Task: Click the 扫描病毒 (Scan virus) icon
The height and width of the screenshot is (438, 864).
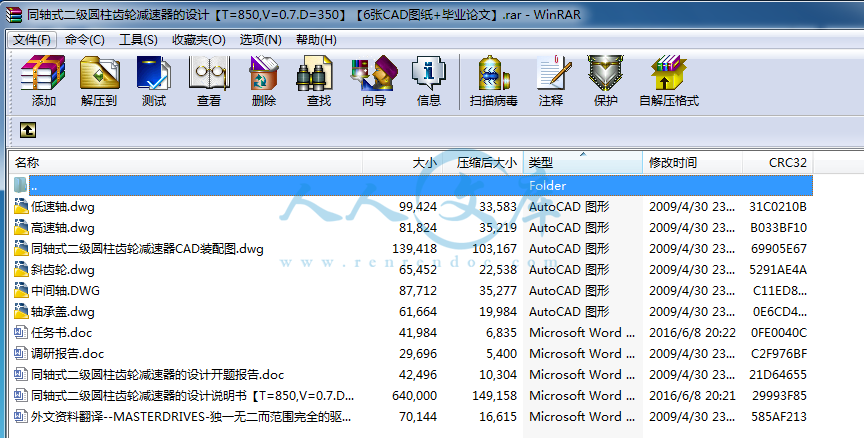Action: click(x=494, y=73)
